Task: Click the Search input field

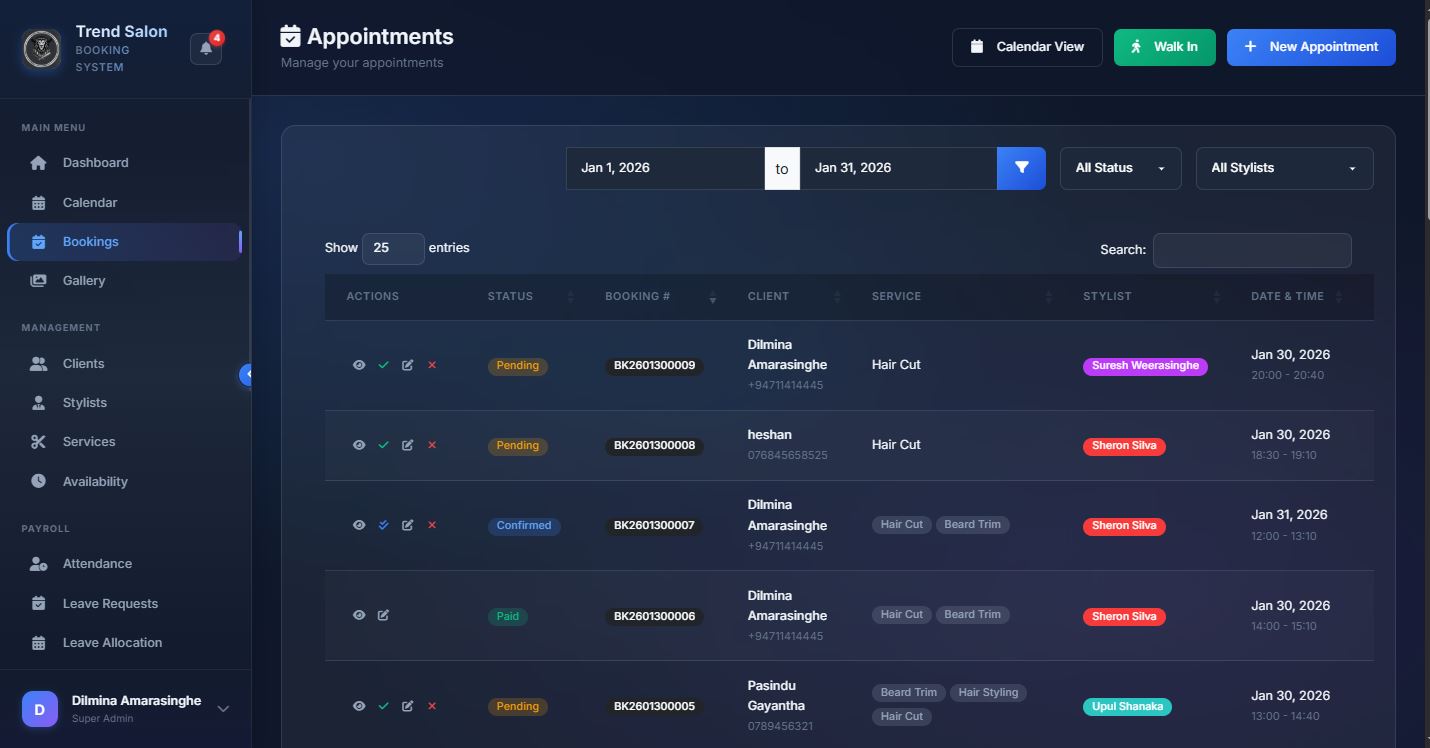Action: point(1251,250)
